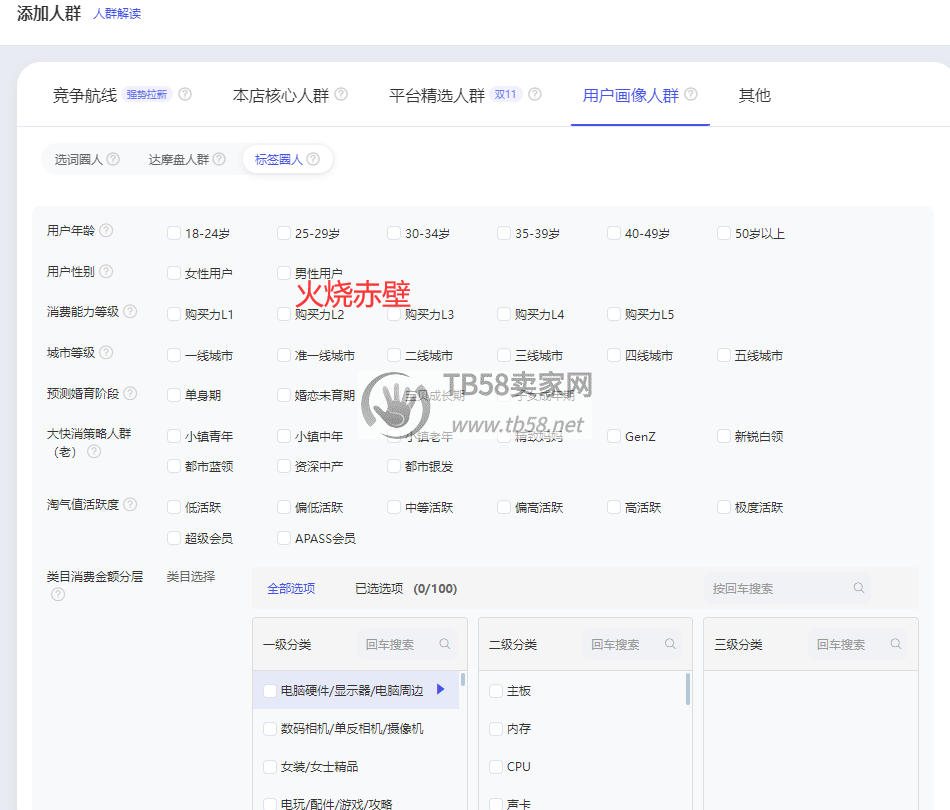
Task: Check the APASS会员 box
Action: [x=284, y=538]
